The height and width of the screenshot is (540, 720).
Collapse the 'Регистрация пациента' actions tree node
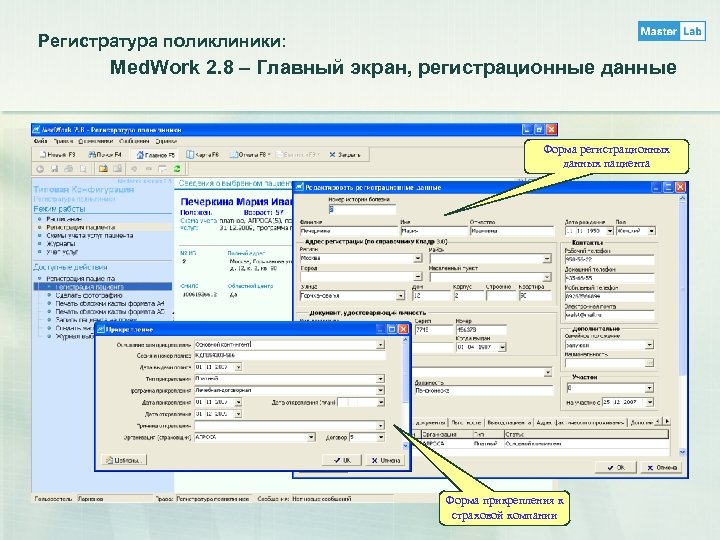[x=39, y=279]
